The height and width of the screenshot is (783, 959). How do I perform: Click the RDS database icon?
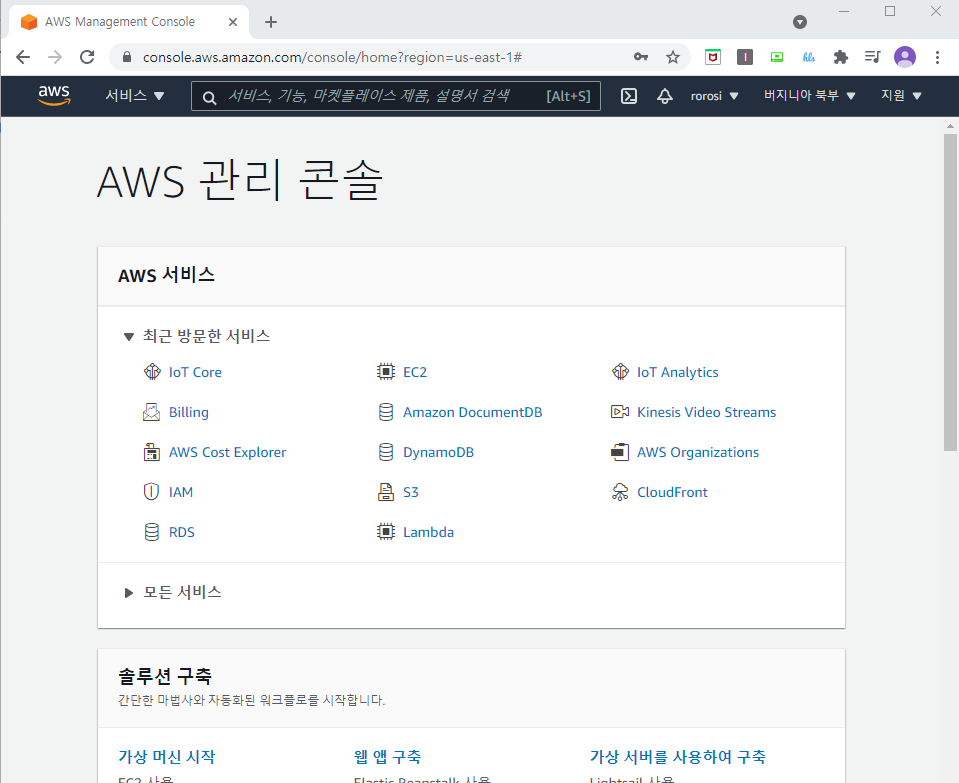click(152, 532)
